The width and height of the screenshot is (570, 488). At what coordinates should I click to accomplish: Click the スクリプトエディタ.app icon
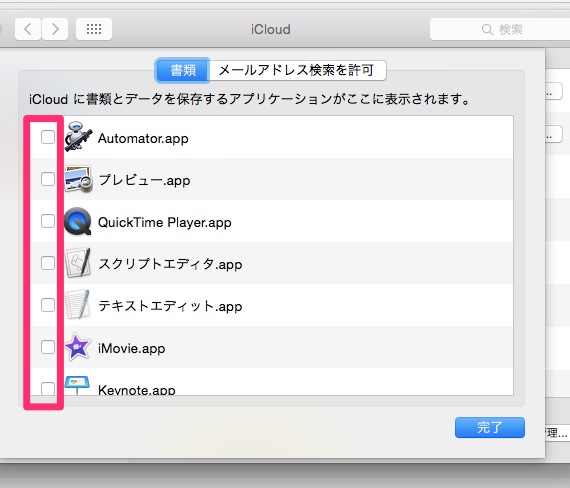pos(77,263)
